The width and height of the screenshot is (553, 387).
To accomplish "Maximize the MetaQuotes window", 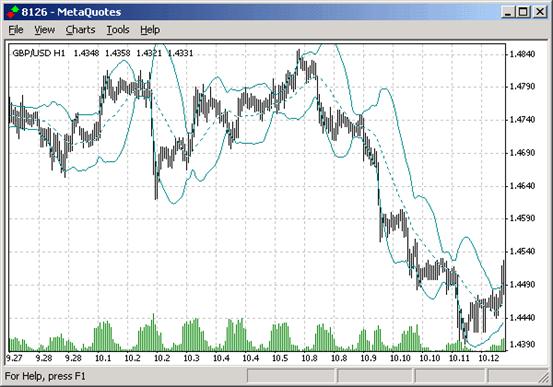I will (x=523, y=12).
